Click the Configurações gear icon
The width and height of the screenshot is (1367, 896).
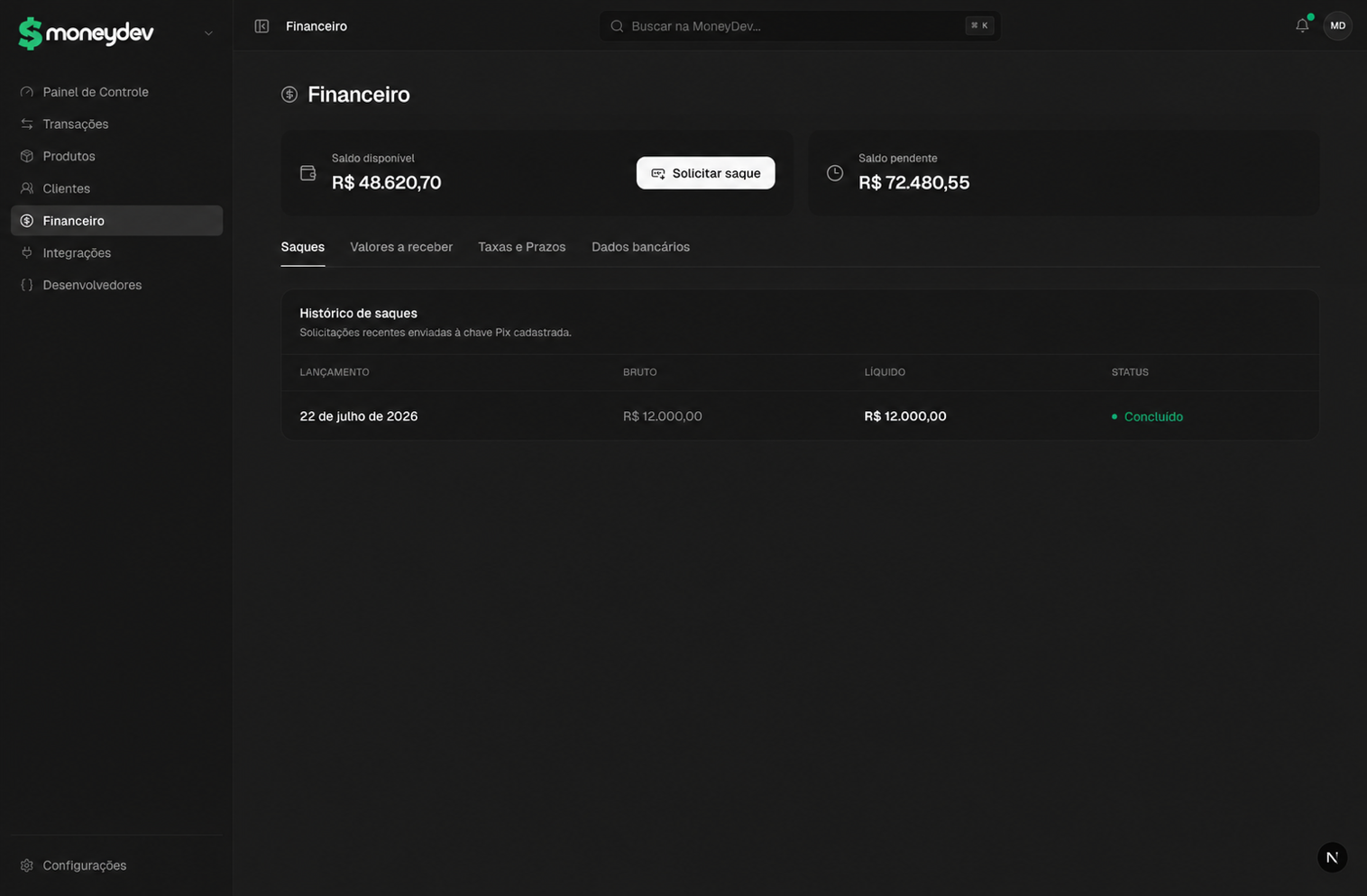27,865
